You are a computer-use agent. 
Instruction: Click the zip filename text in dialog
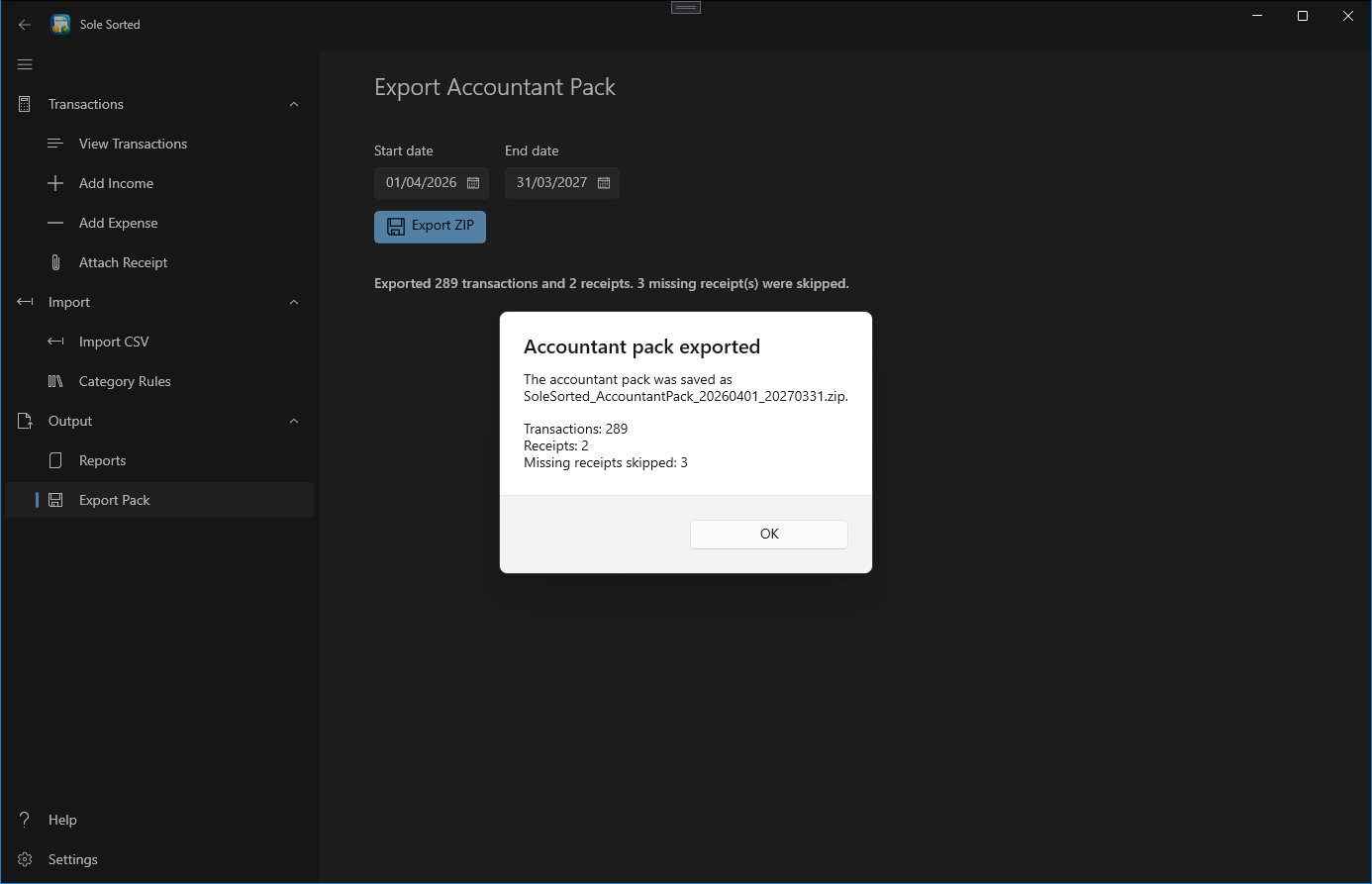pos(686,396)
